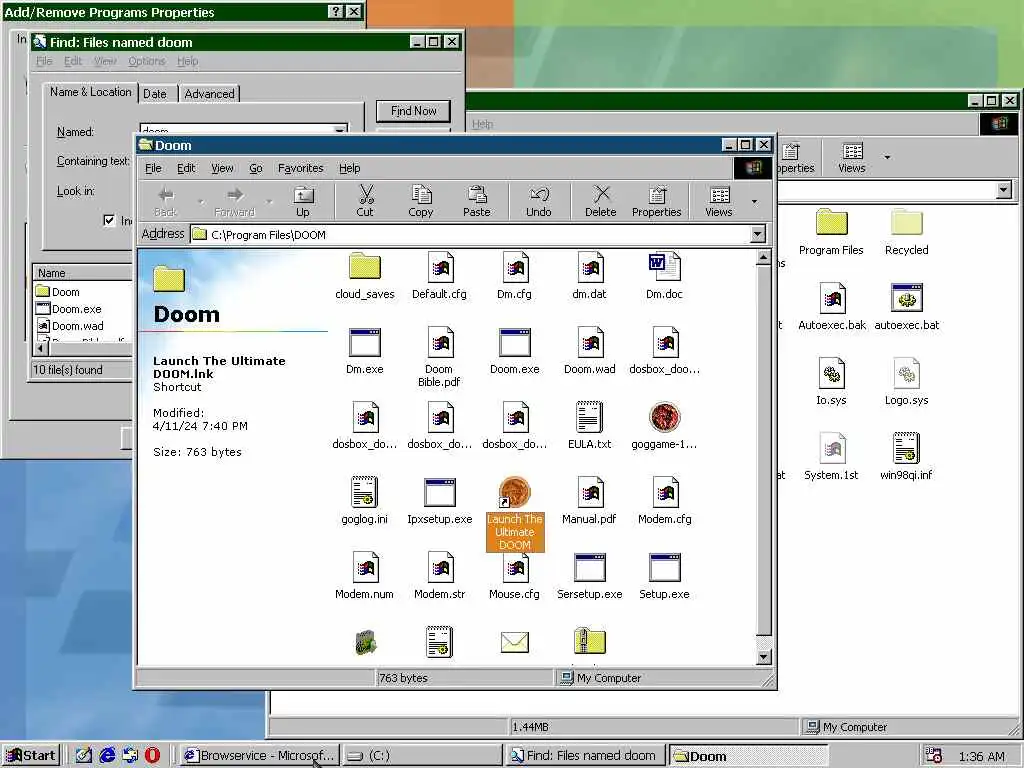Viewport: 1024px width, 768px height.
Task: Select the Manual.pdf file
Action: coord(589,501)
